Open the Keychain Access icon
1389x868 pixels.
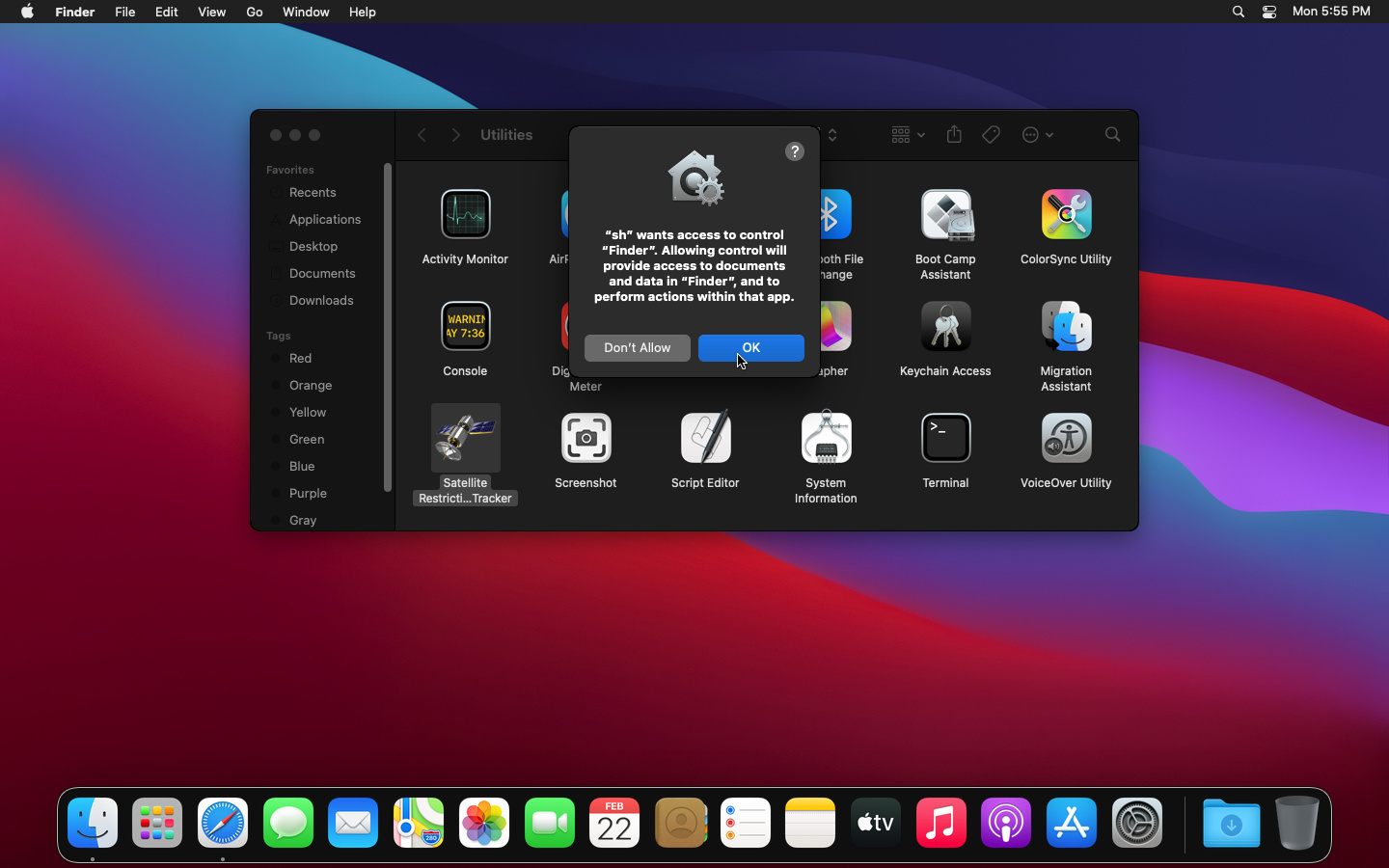(945, 327)
